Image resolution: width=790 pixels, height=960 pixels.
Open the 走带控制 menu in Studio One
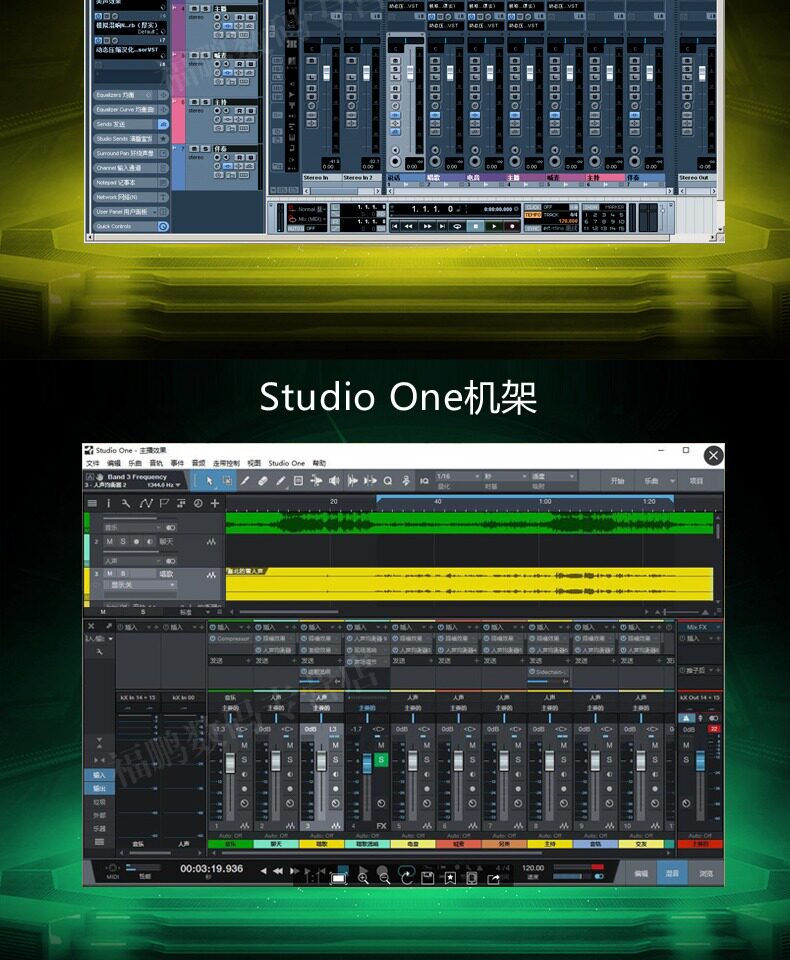coord(226,463)
